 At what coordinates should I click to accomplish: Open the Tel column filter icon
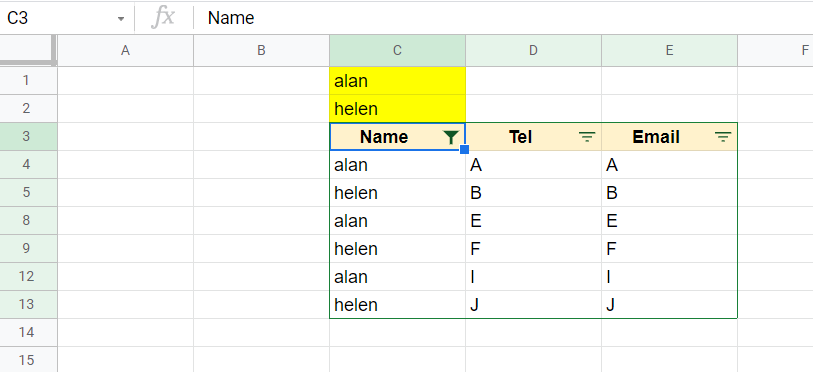(x=587, y=137)
